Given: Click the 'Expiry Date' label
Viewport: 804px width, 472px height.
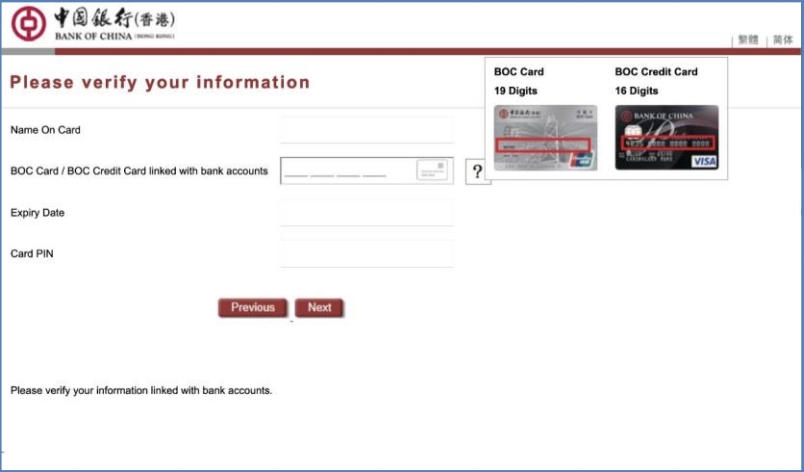Looking at the screenshot, I should click(37, 213).
